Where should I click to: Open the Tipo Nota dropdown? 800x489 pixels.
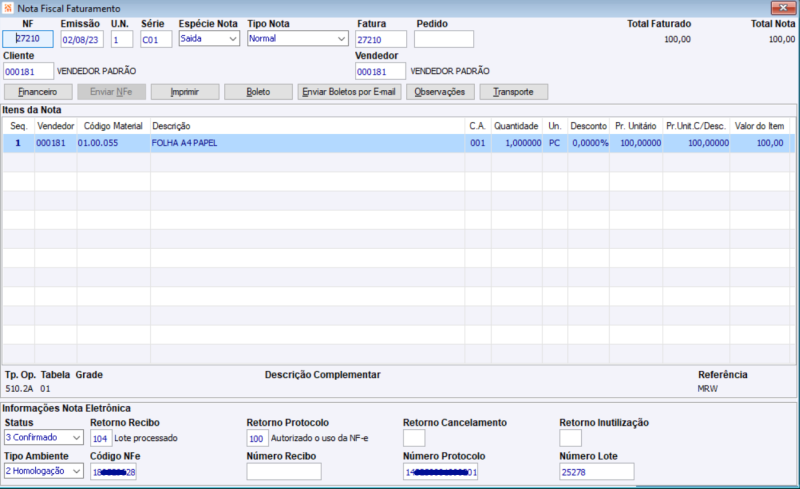pyautogui.click(x=297, y=38)
